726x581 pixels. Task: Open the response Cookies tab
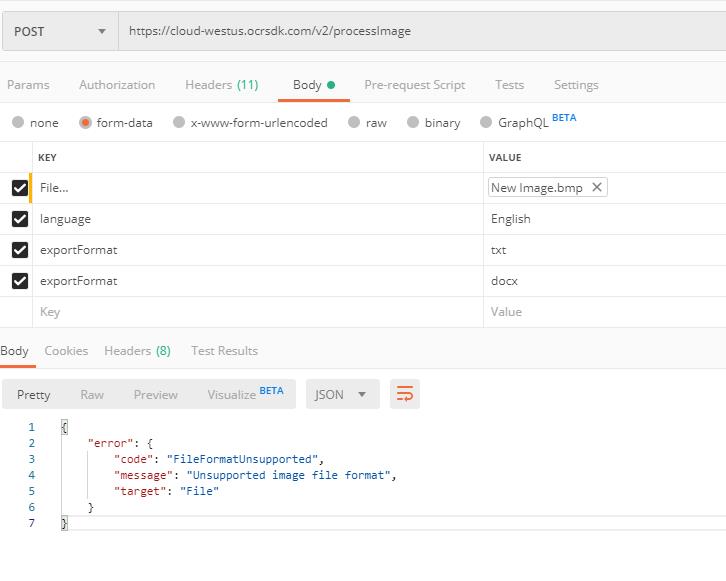click(x=66, y=351)
